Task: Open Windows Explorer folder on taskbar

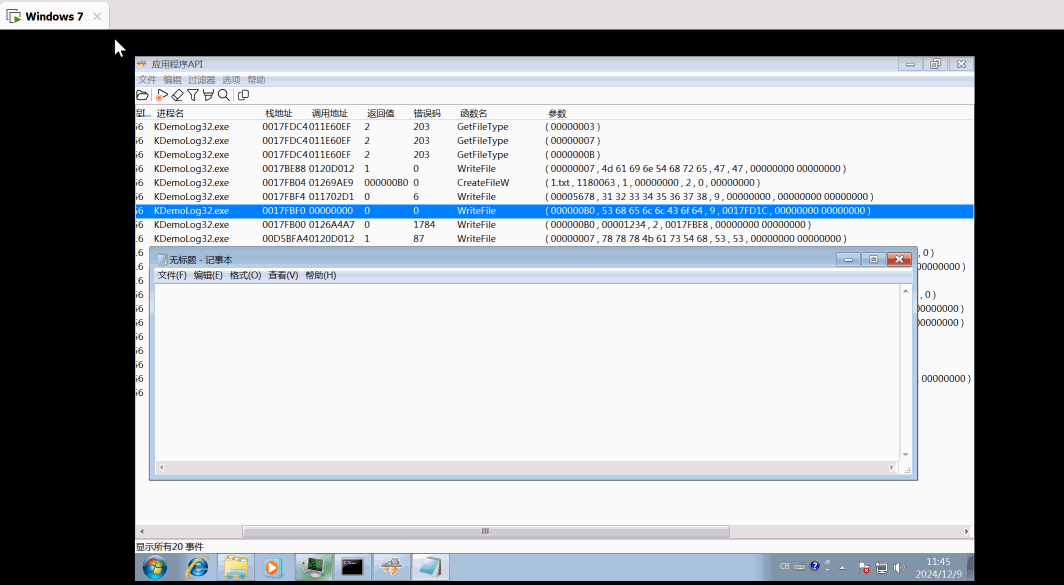Action: click(237, 567)
